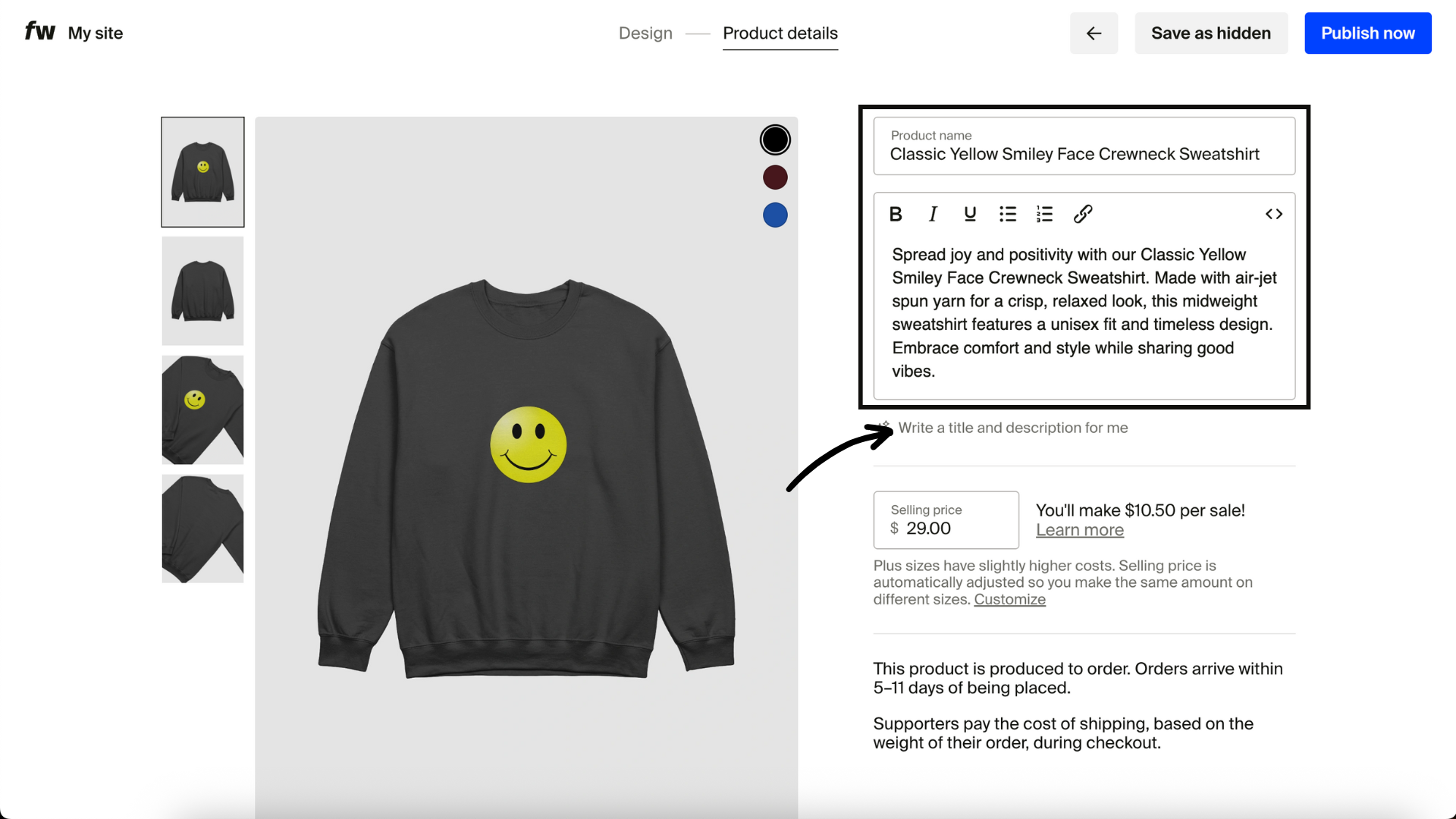Switch to the Design step
The image size is (1456, 819).
[x=645, y=33]
